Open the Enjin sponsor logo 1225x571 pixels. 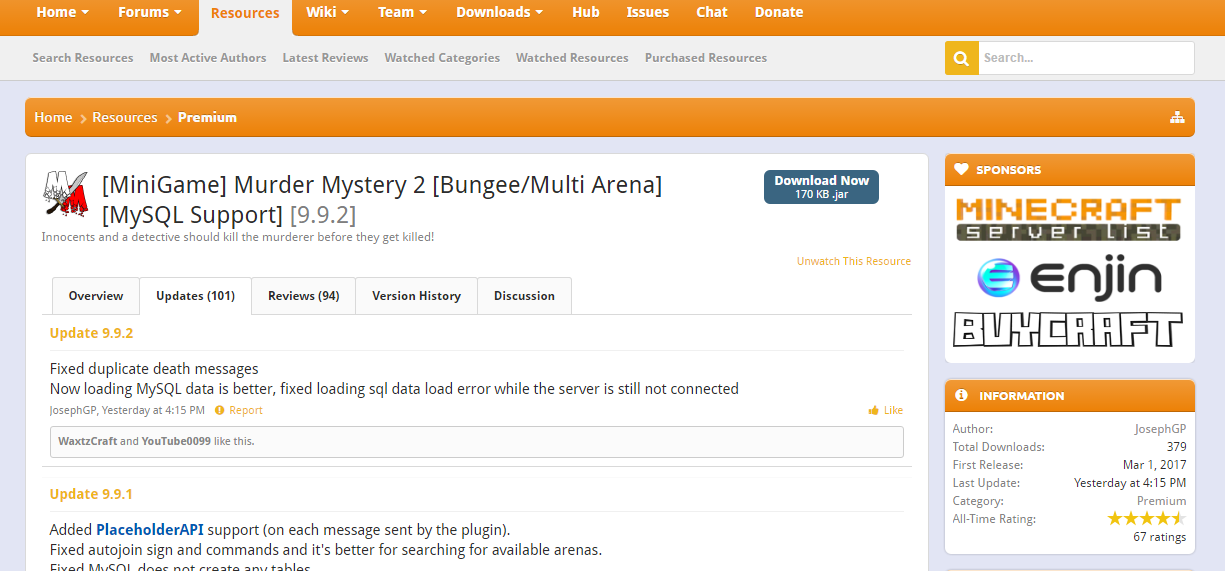coord(1068,276)
